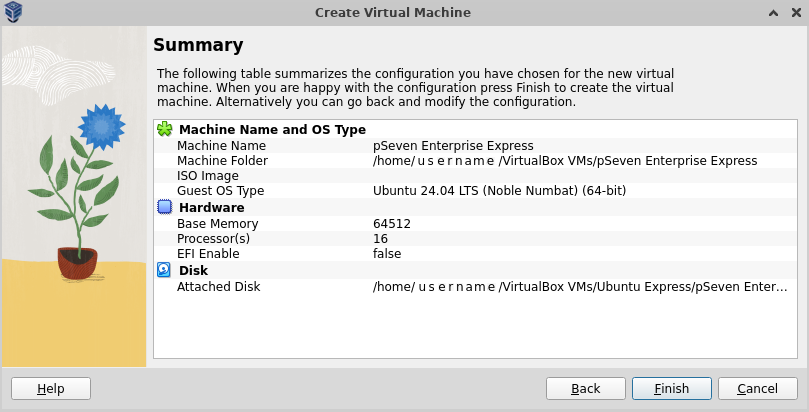This screenshot has height=412, width=809.
Task: Cancel the virtual machine wizard
Action: (x=756, y=388)
